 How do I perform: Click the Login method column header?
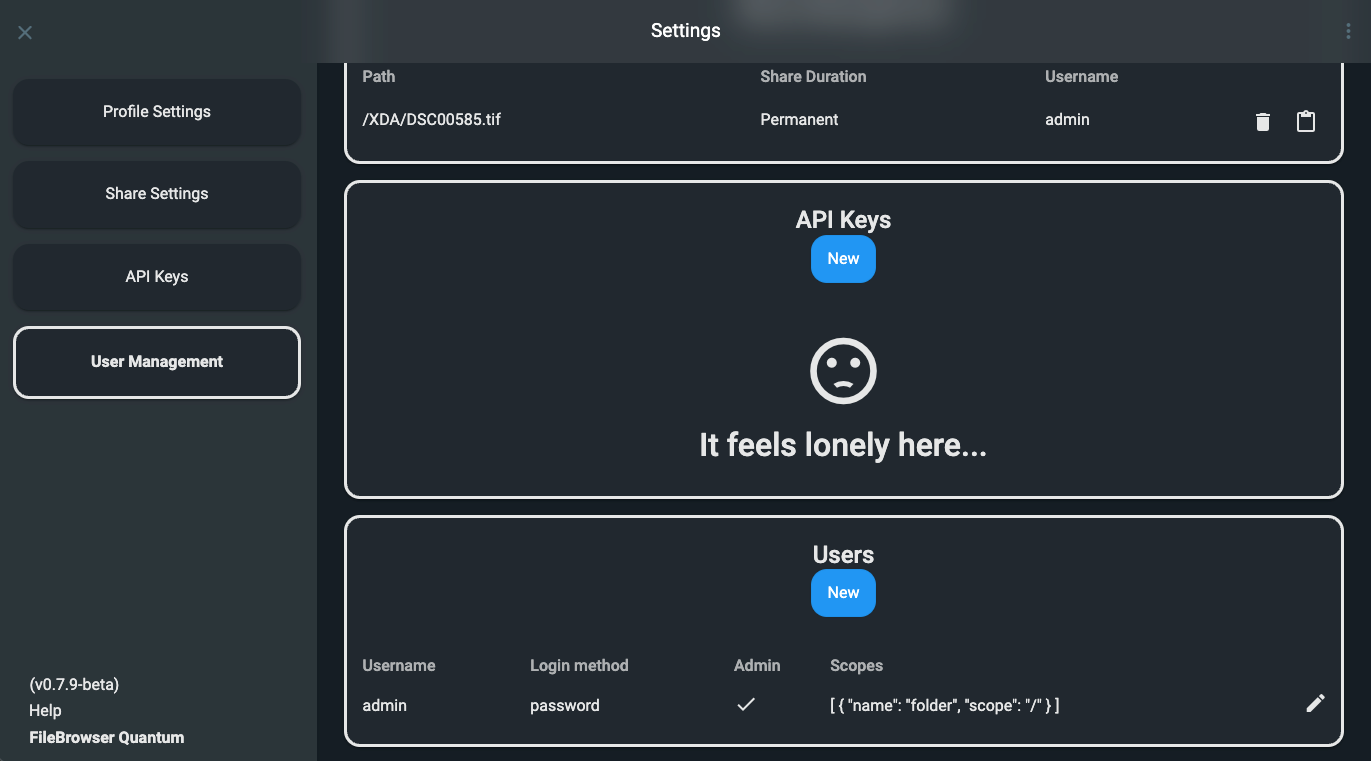579,666
